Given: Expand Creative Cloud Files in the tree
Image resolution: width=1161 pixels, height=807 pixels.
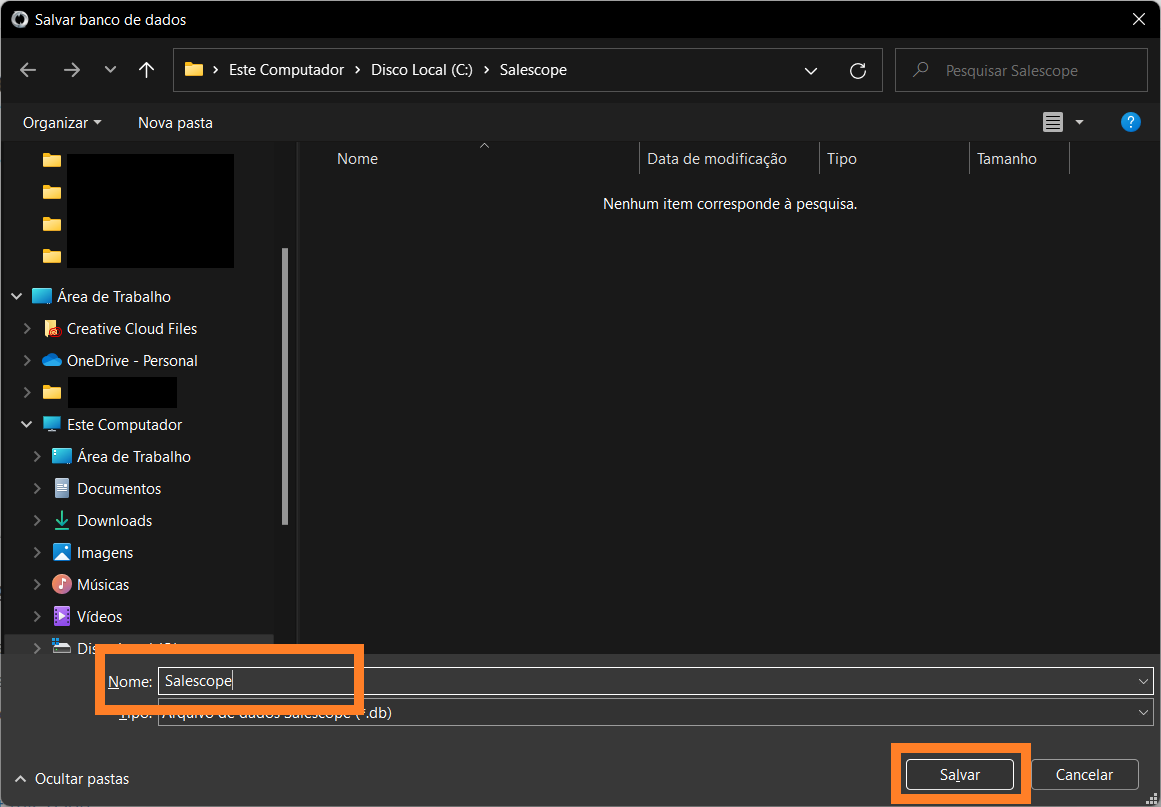Looking at the screenshot, I should click(x=27, y=329).
